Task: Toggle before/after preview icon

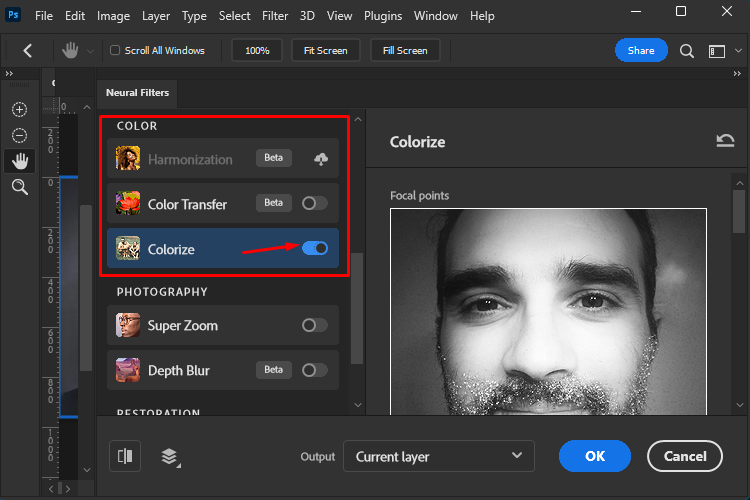Action: (x=125, y=456)
